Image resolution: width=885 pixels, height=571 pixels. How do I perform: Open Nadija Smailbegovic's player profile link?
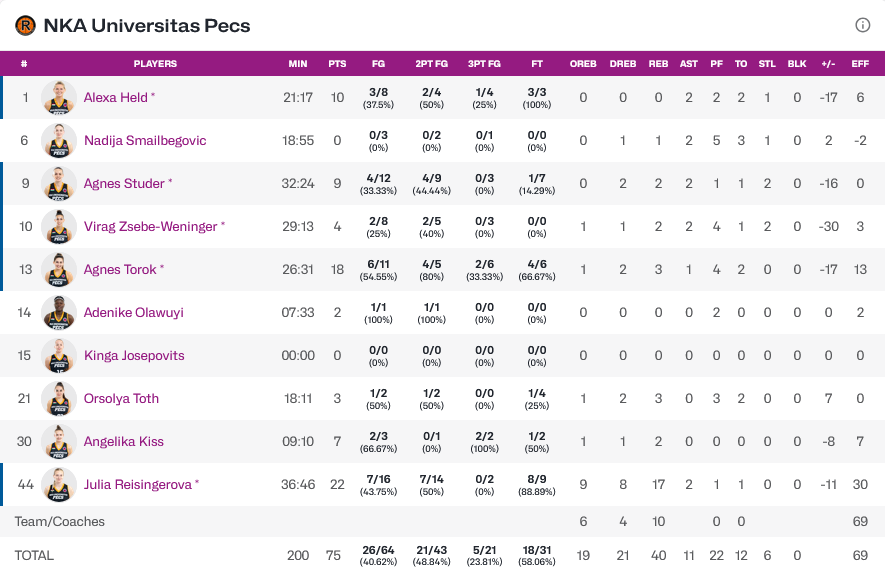(145, 141)
